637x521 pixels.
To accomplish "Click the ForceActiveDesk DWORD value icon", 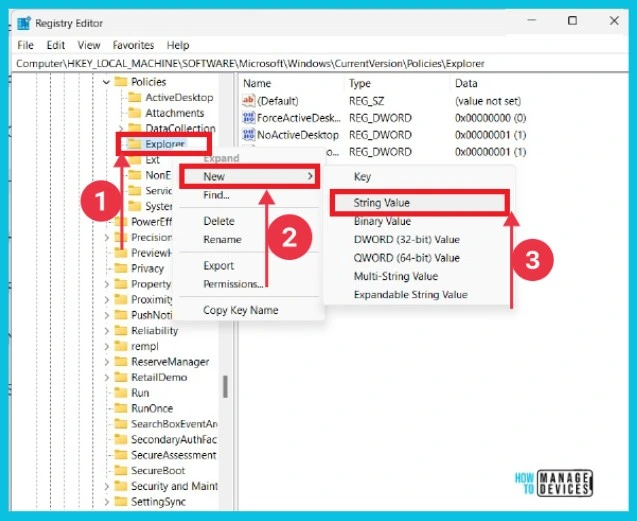I will coord(248,117).
